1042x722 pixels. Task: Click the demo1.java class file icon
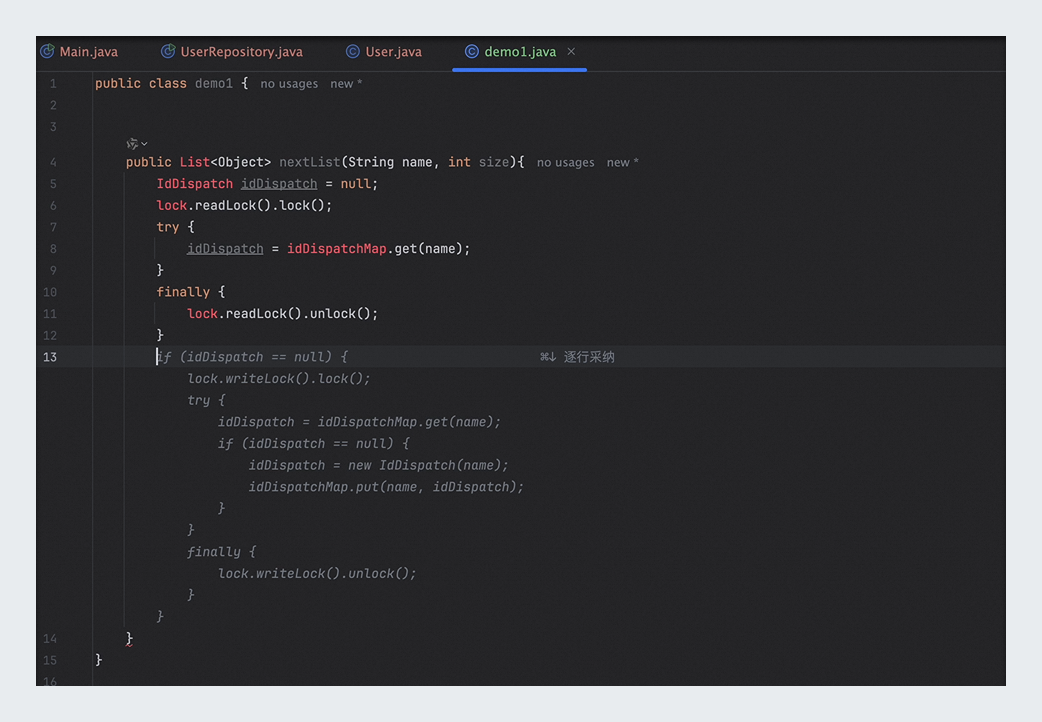point(471,51)
